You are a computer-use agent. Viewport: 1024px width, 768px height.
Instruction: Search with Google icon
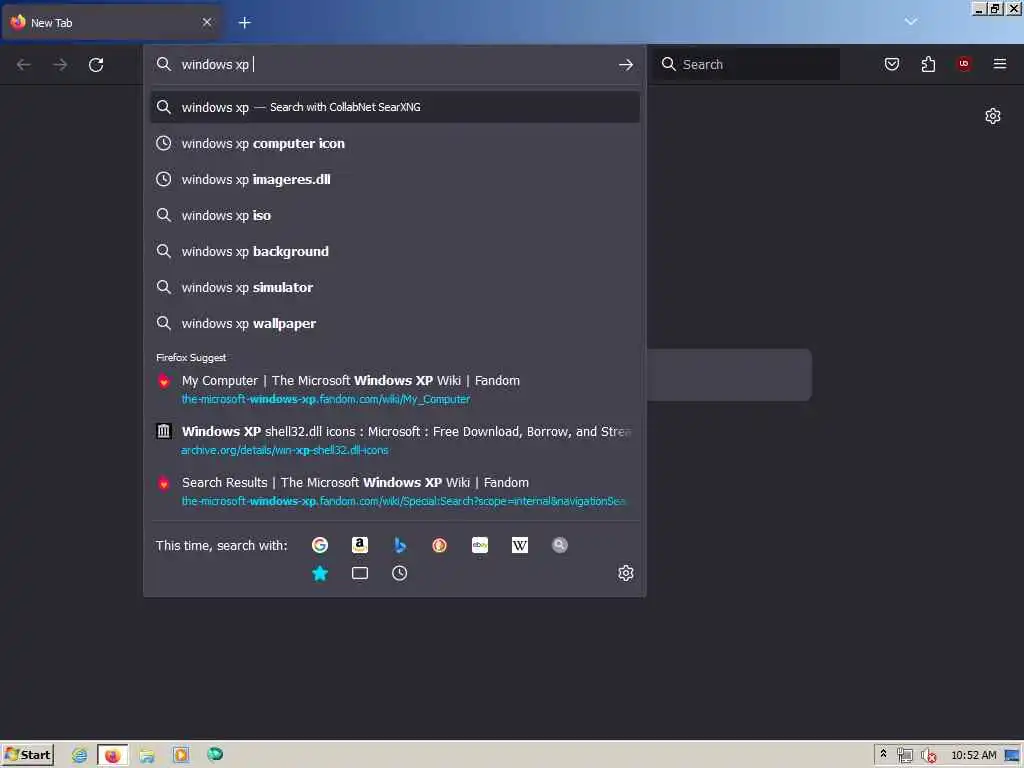click(319, 545)
